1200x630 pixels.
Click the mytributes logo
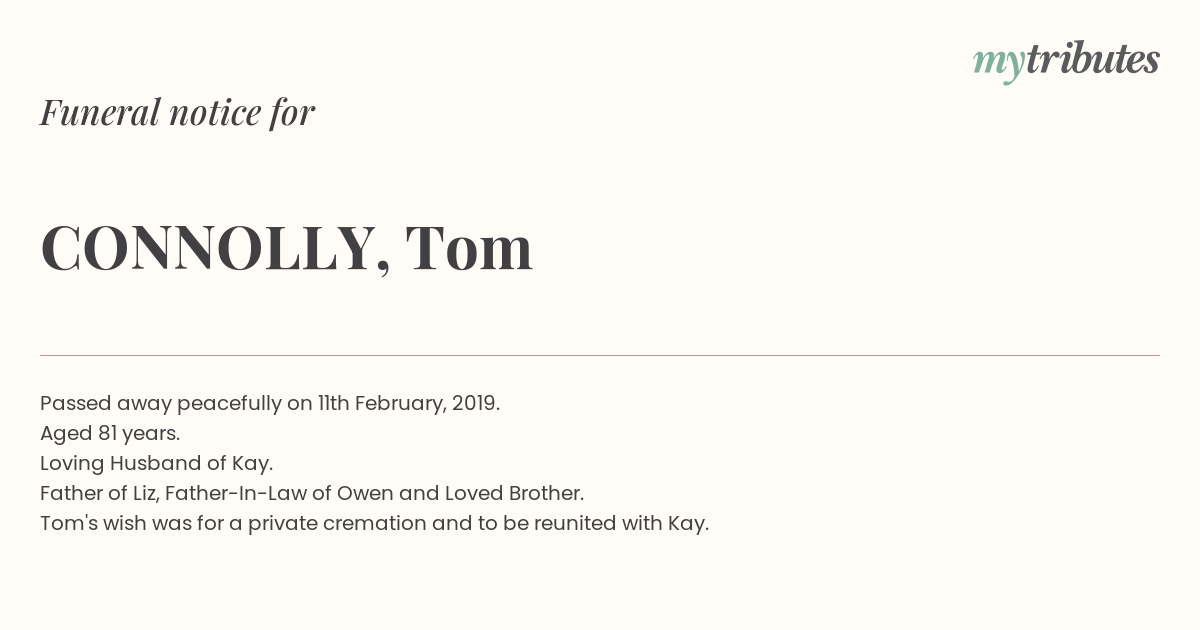coord(1066,61)
